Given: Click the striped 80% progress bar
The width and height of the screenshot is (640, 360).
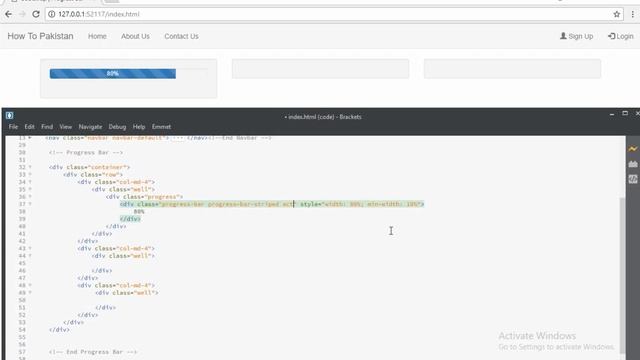Looking at the screenshot, I should tap(113, 73).
